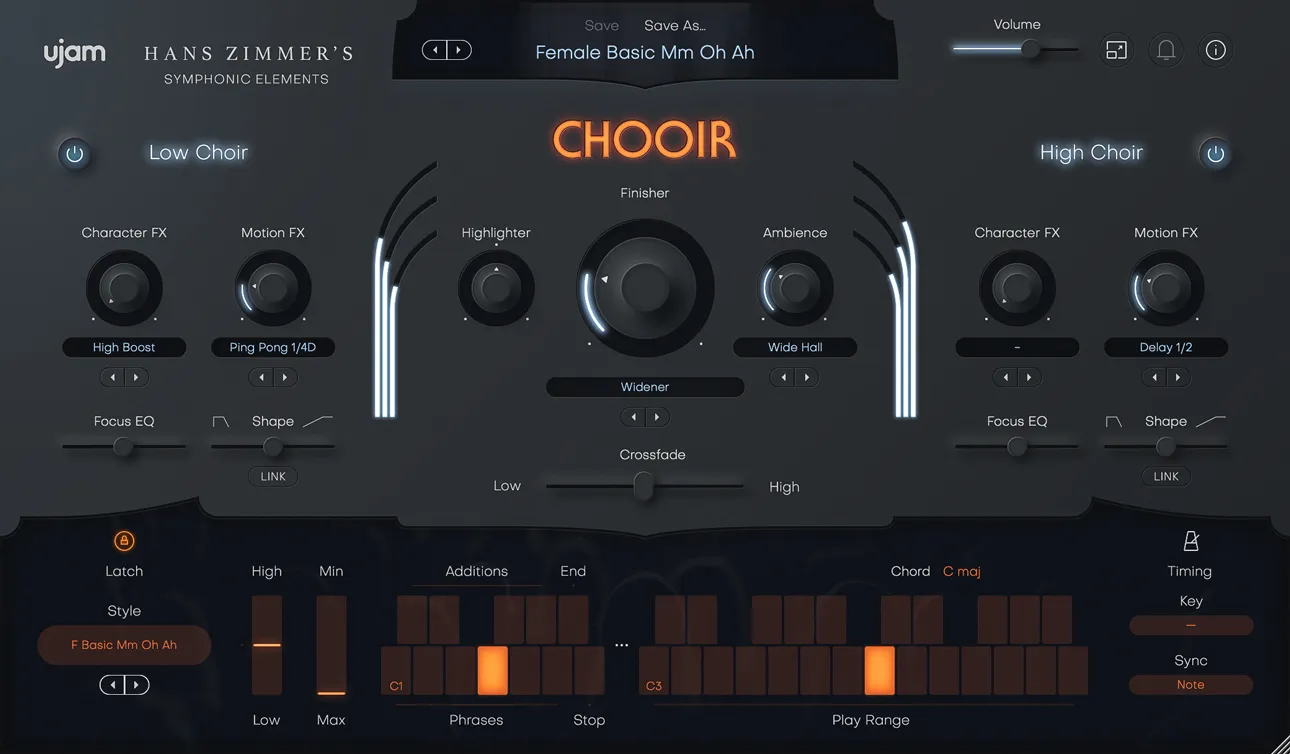
Task: Open the Style F Basic Mm Oh Ah selector
Action: coord(124,645)
